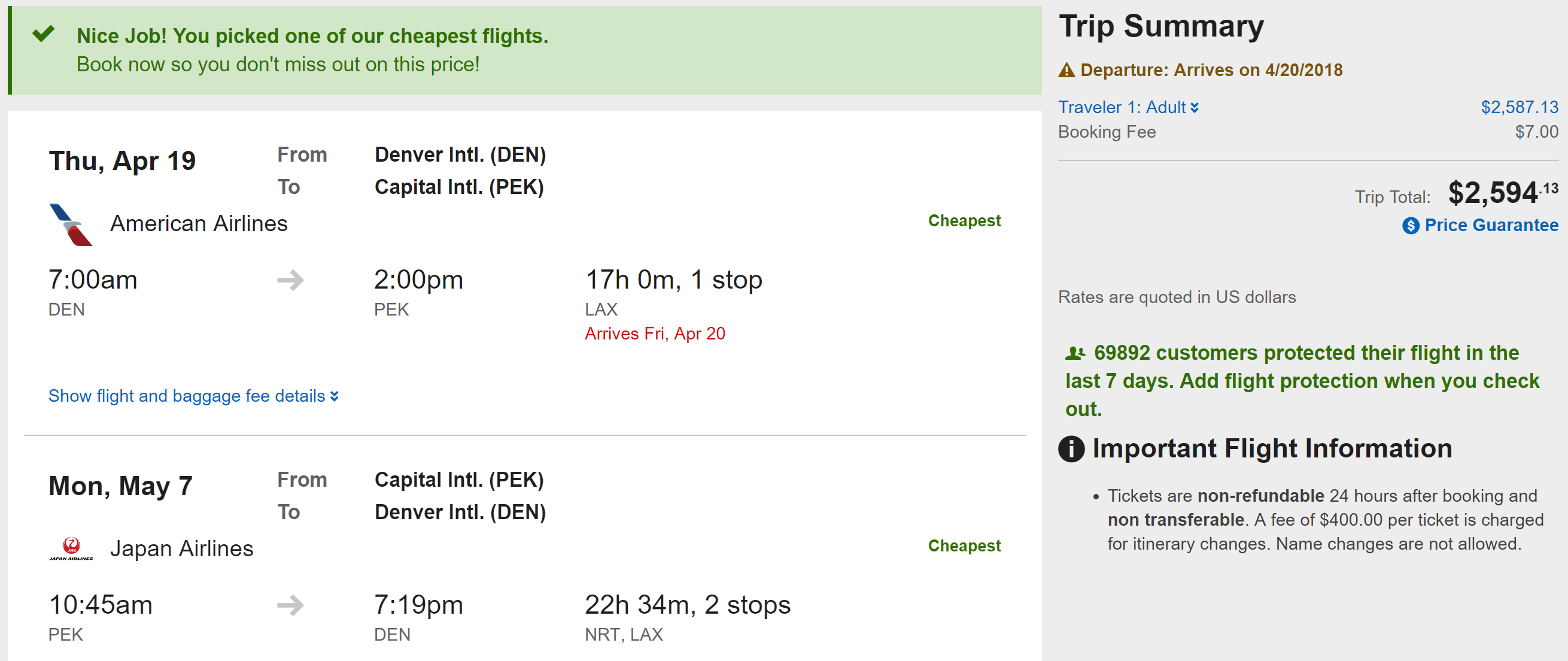This screenshot has height=661, width=1568.
Task: Click the Cheapest label on American Airlines flight
Action: [x=964, y=220]
